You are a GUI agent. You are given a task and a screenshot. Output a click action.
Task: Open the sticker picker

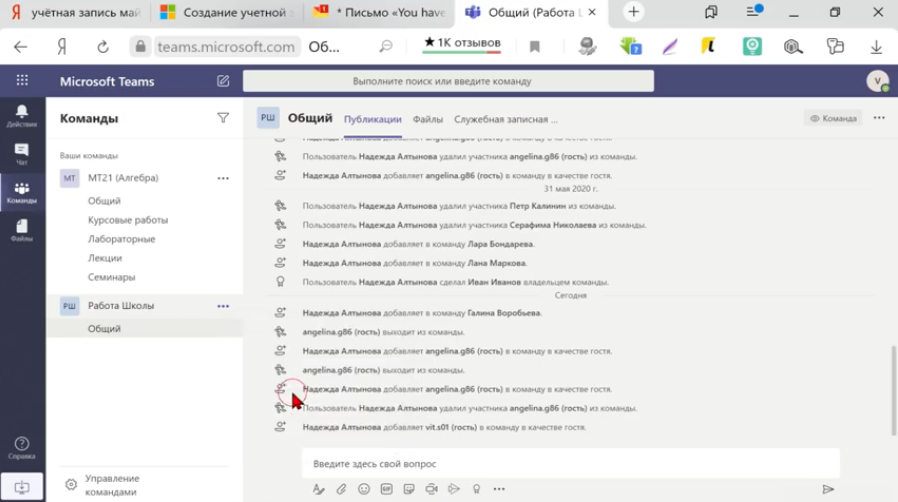click(409, 489)
